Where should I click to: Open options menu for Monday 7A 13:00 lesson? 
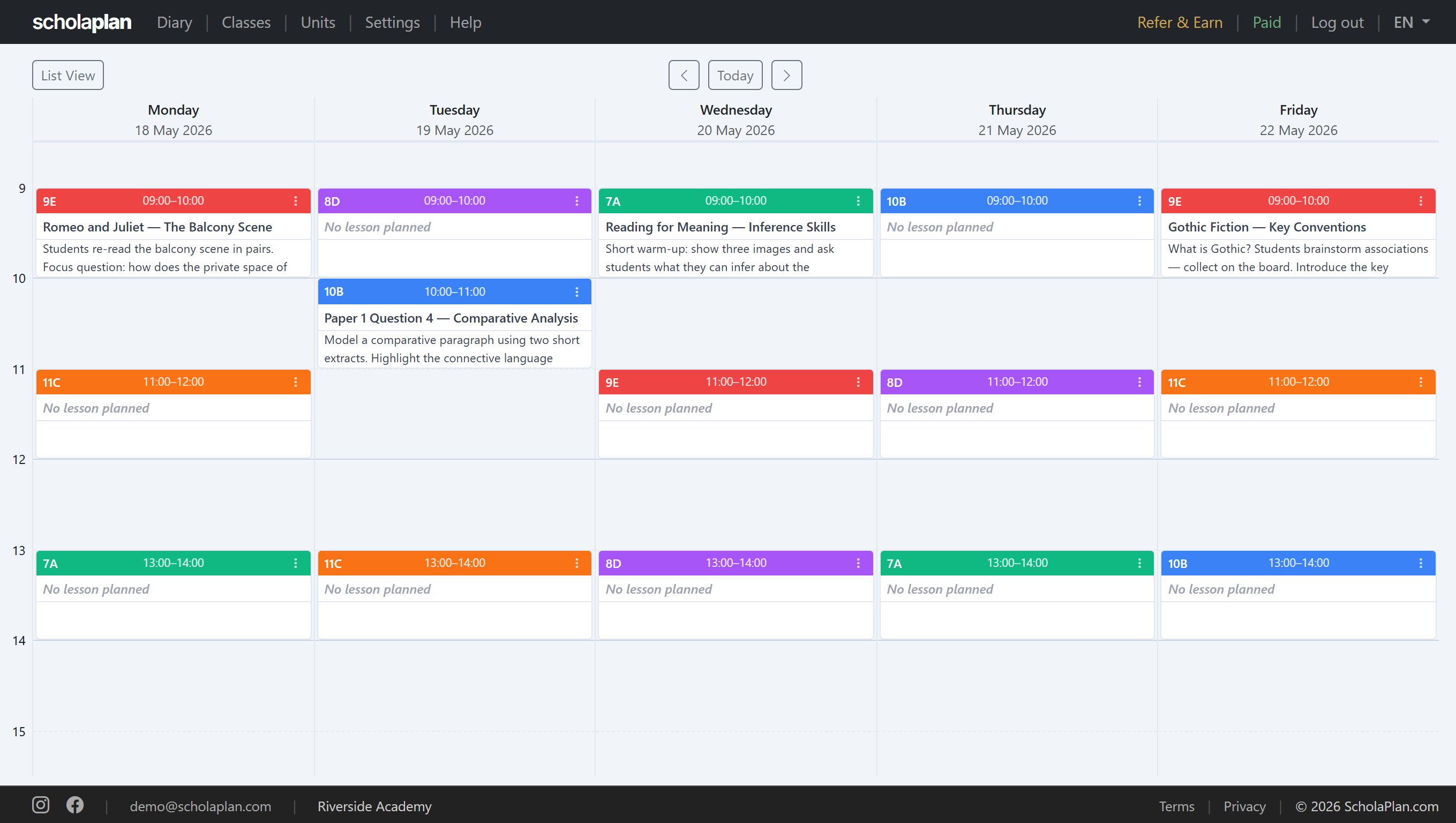[295, 563]
